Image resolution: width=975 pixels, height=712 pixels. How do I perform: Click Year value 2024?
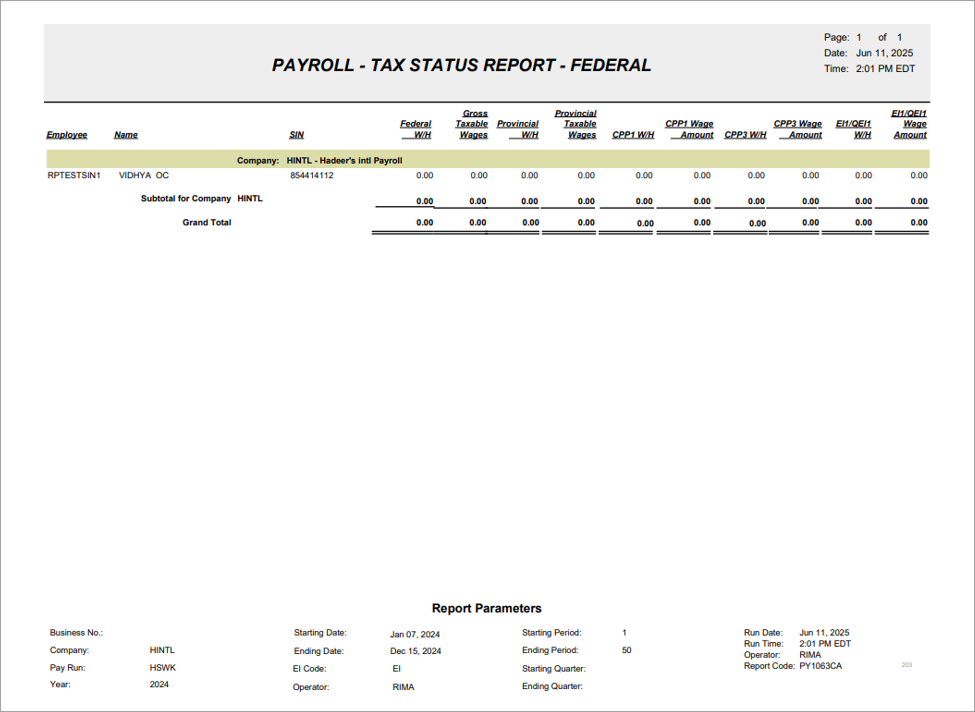(159, 684)
